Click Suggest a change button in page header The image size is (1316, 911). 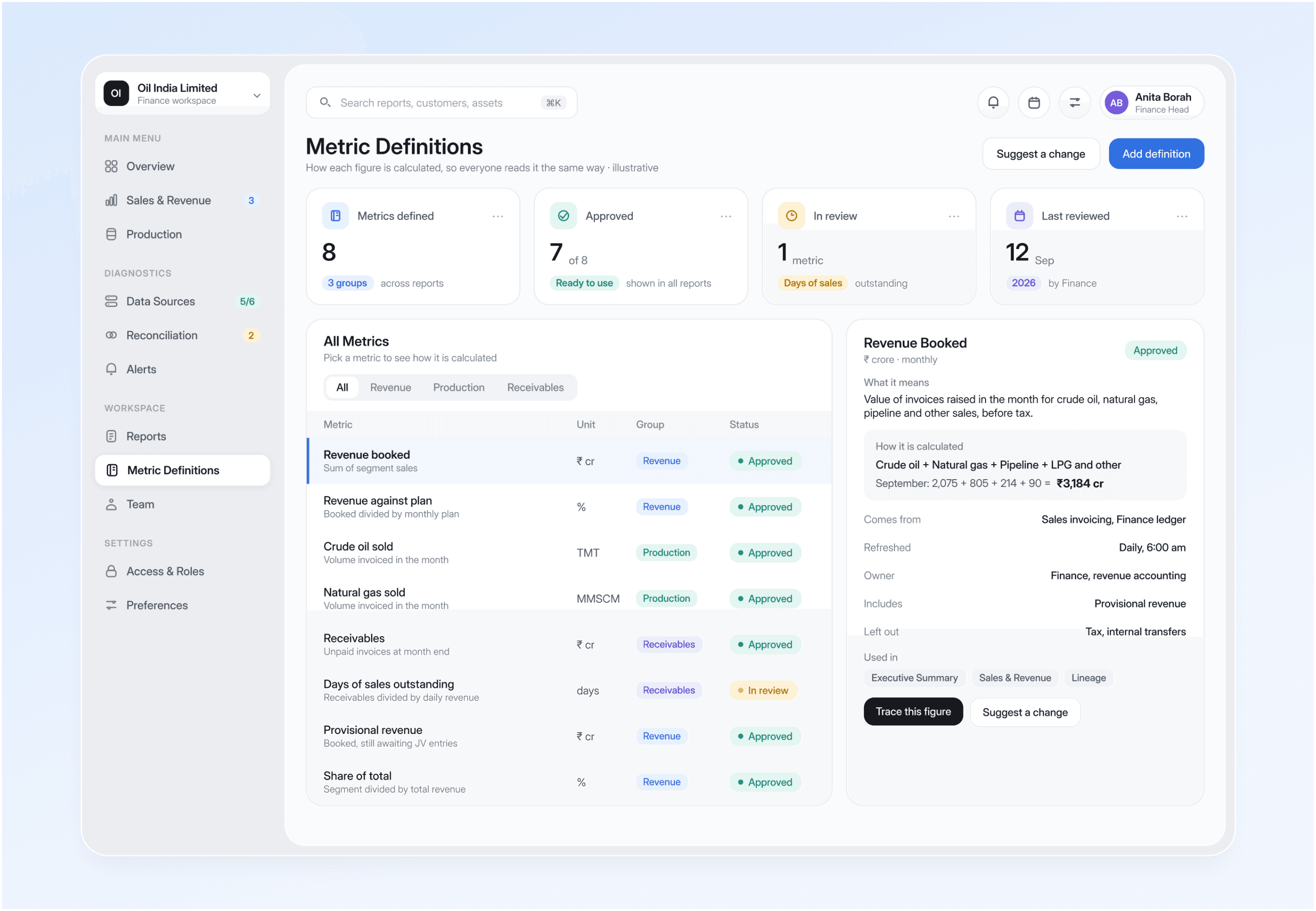[x=1041, y=153]
